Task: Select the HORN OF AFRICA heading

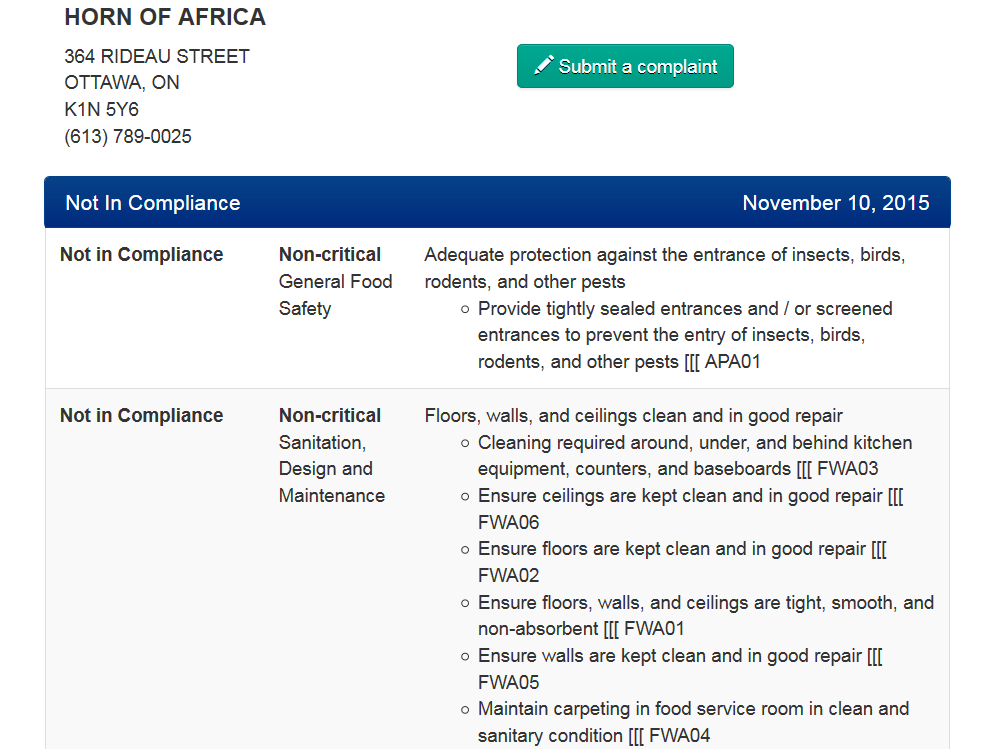Action: click(x=164, y=17)
